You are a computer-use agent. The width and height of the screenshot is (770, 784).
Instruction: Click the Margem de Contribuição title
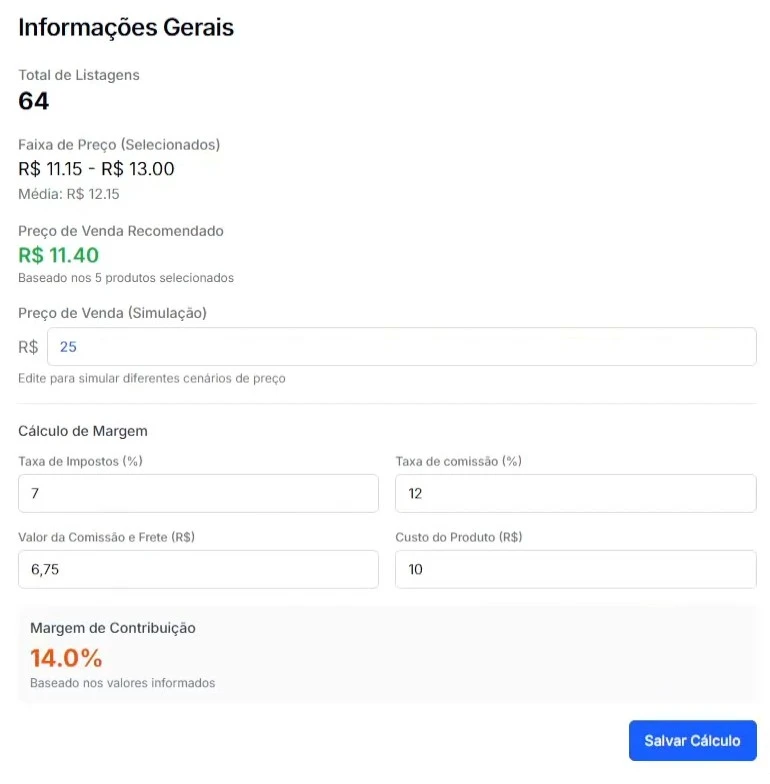click(112, 628)
